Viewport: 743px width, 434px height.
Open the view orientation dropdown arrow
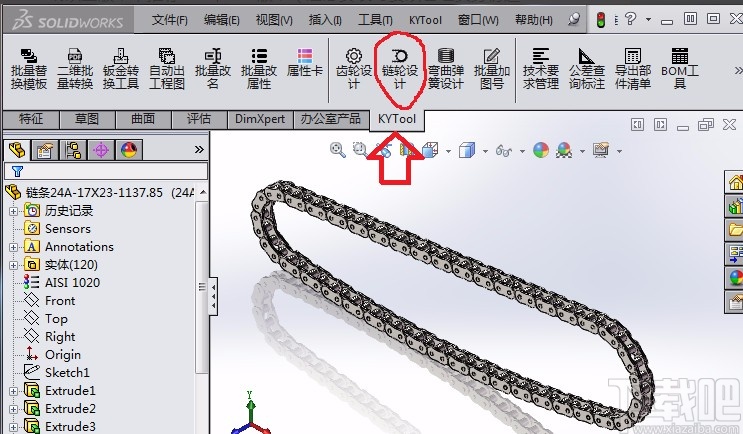click(448, 152)
